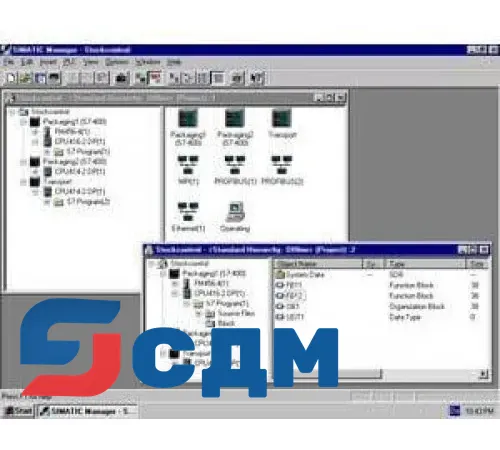Click "Data Type" in the UDT1 row
This screenshot has height=450, width=500.
click(405, 317)
